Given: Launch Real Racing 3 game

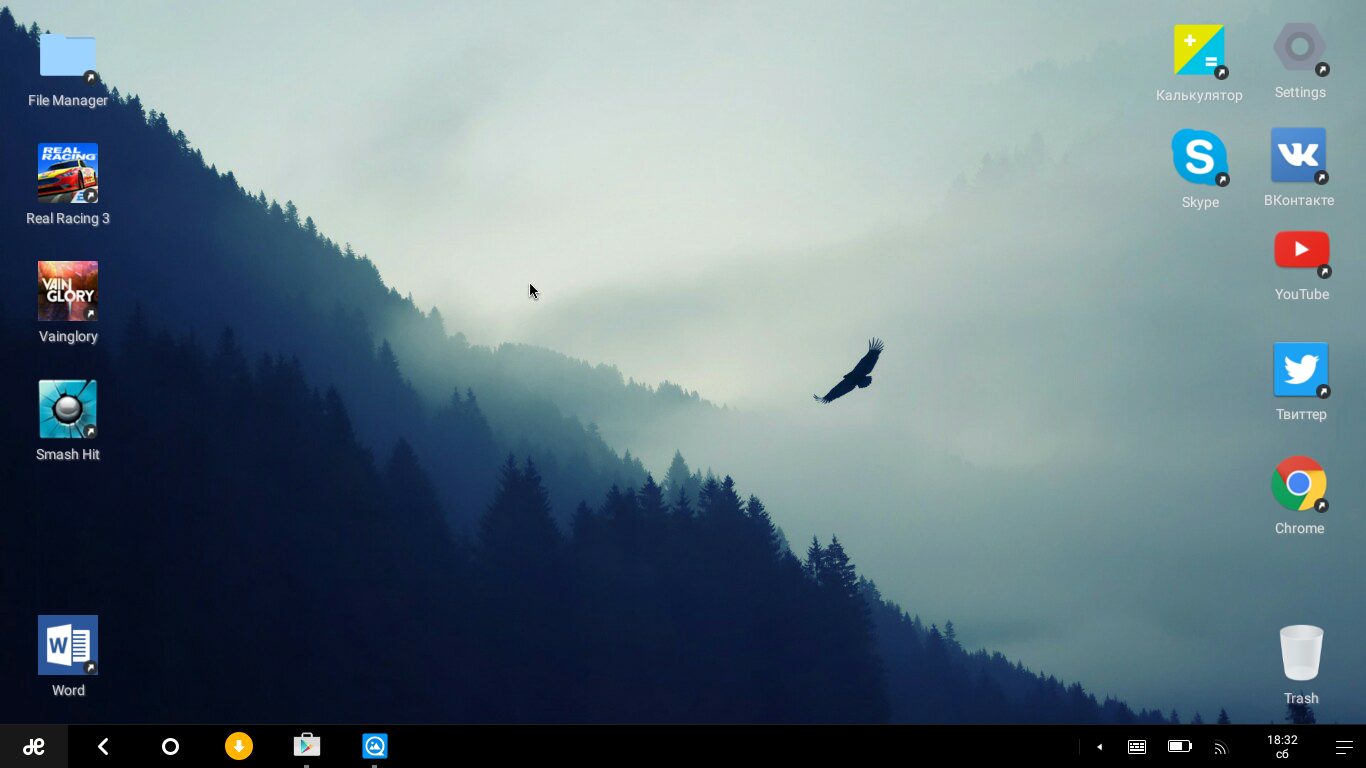Looking at the screenshot, I should click(68, 174).
